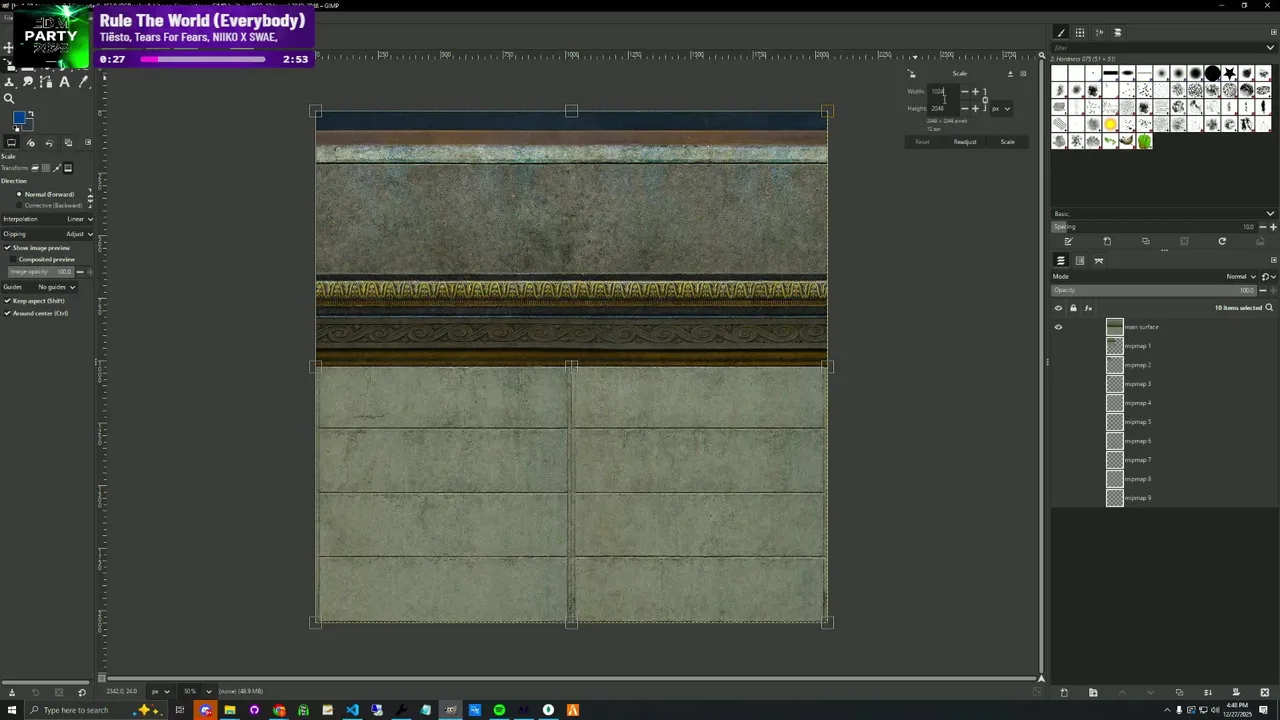
Task: Select the star-shaped brush thumbnail
Action: [1230, 73]
